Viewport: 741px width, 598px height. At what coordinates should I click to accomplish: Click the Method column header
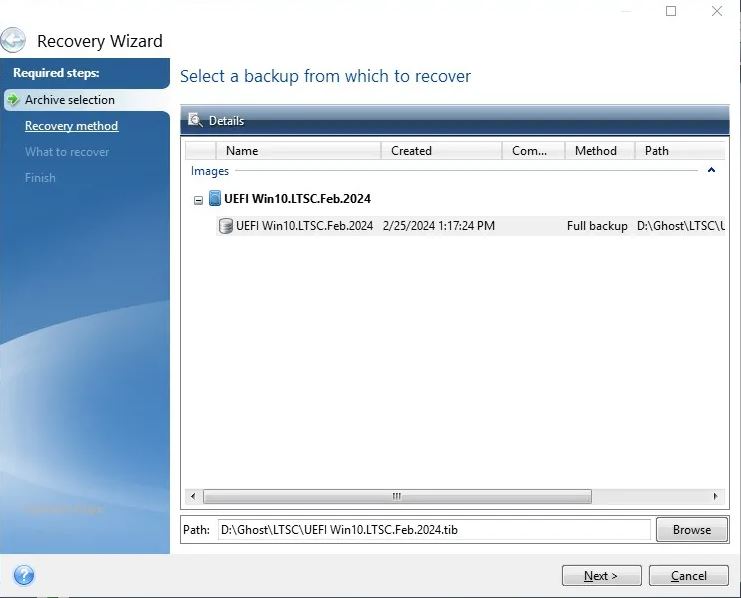(x=596, y=151)
